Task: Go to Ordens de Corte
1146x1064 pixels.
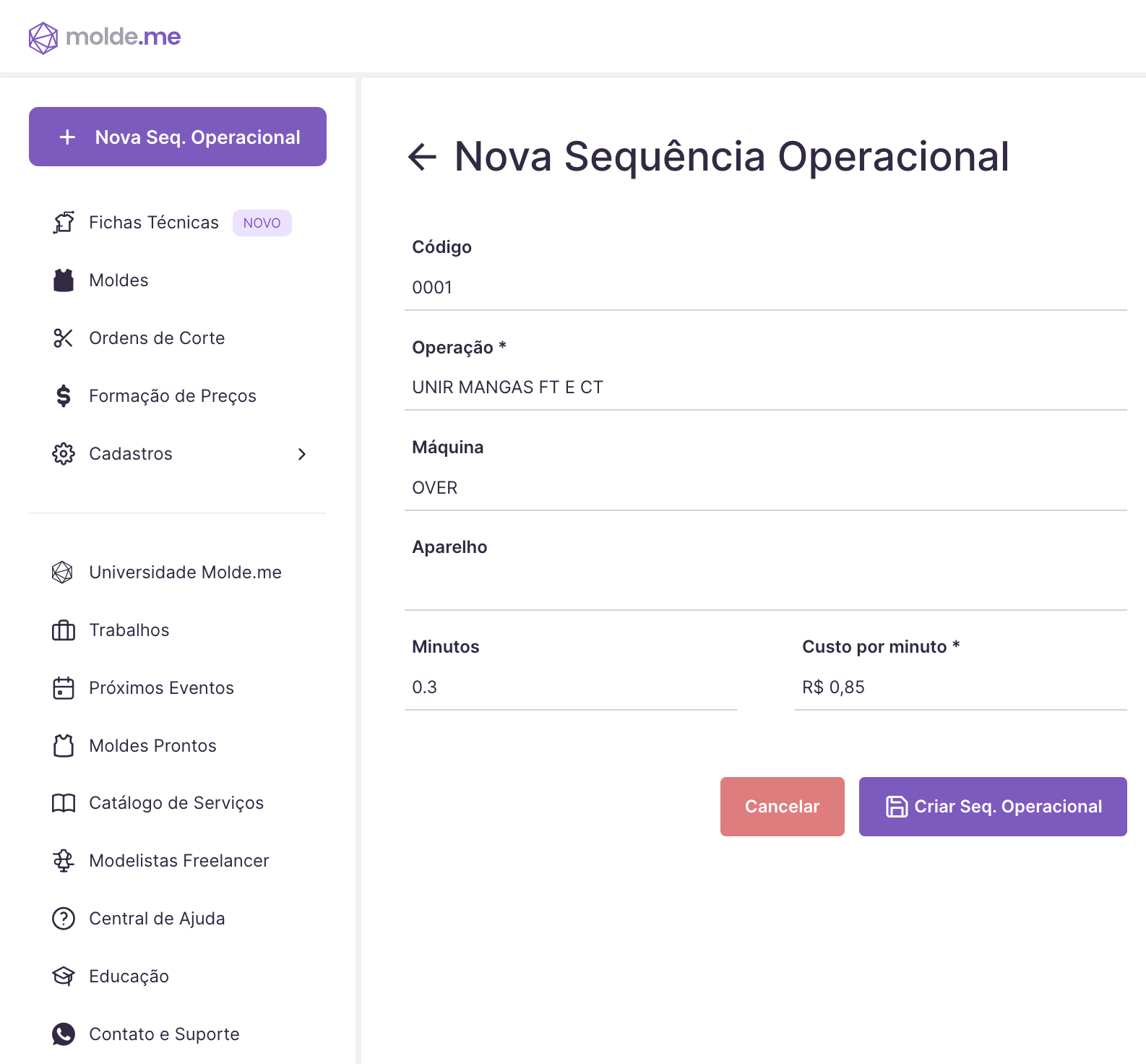Action: click(x=178, y=338)
